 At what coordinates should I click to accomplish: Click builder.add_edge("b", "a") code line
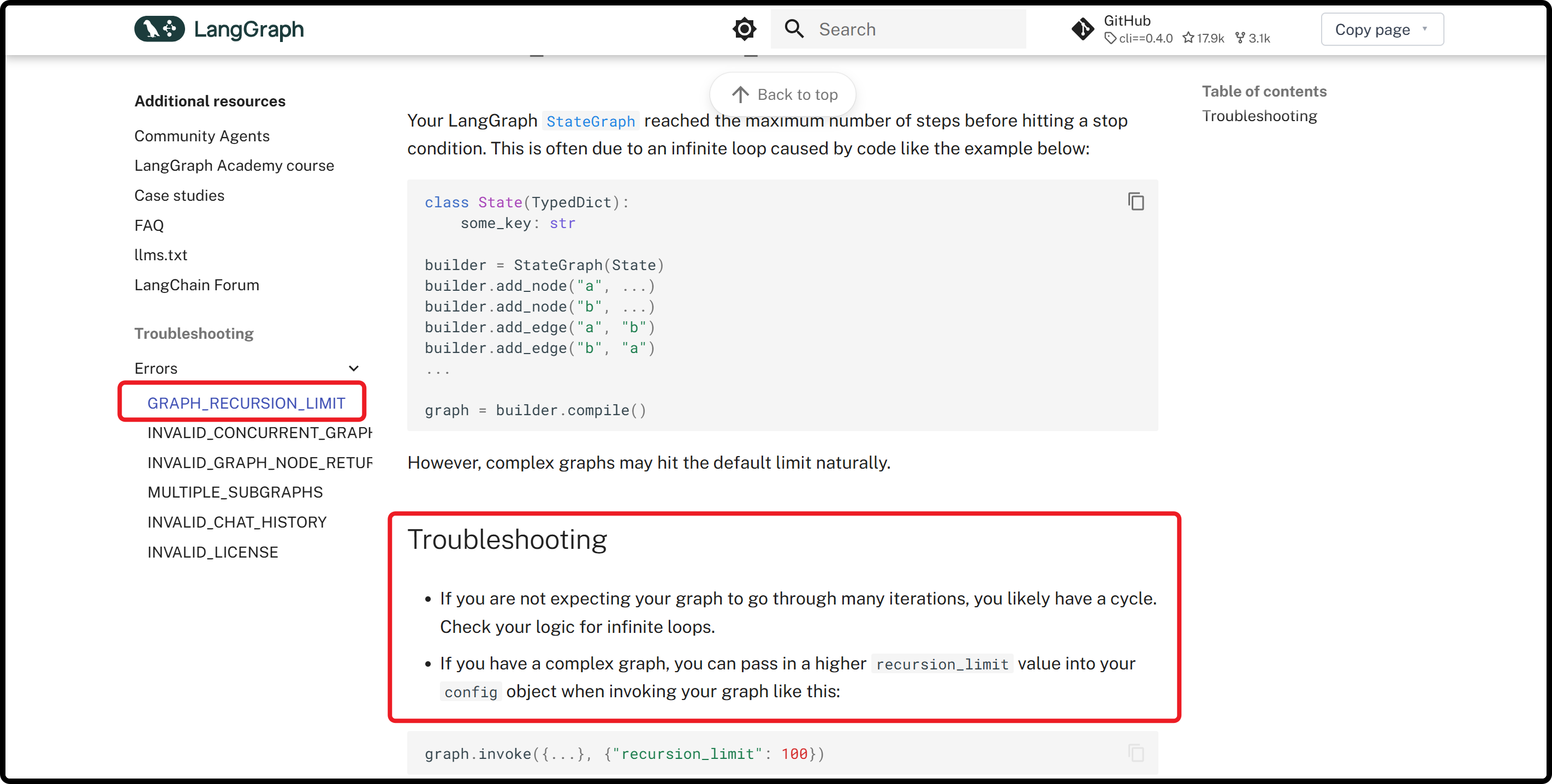[x=539, y=348]
